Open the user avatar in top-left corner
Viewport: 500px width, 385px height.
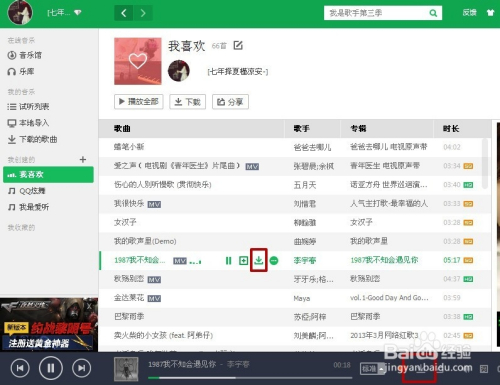coord(20,13)
